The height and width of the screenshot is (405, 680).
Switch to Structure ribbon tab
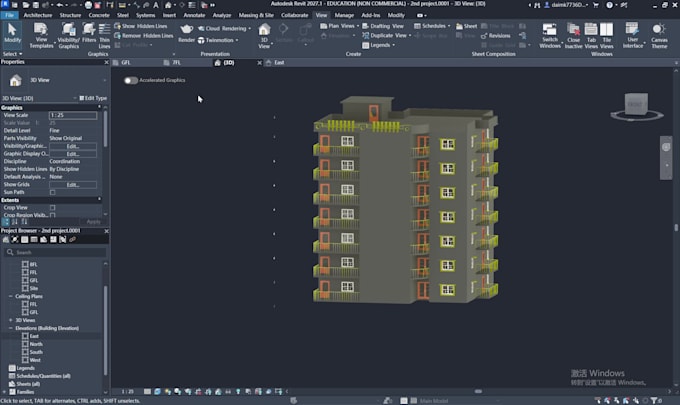[70, 15]
